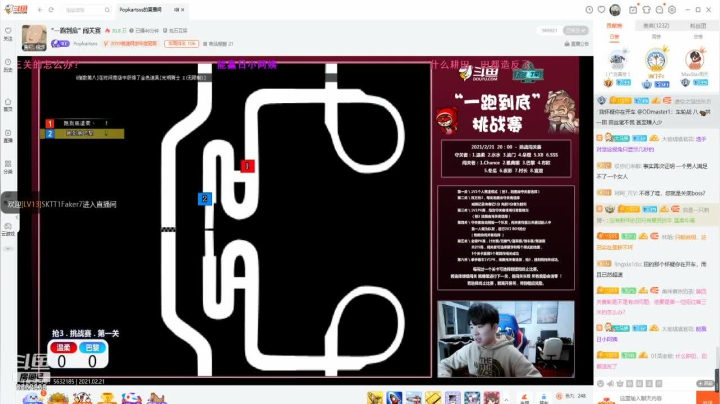Screen dimensions: 720x404
Task: Click the fish ball balance 248
Action: point(572,396)
